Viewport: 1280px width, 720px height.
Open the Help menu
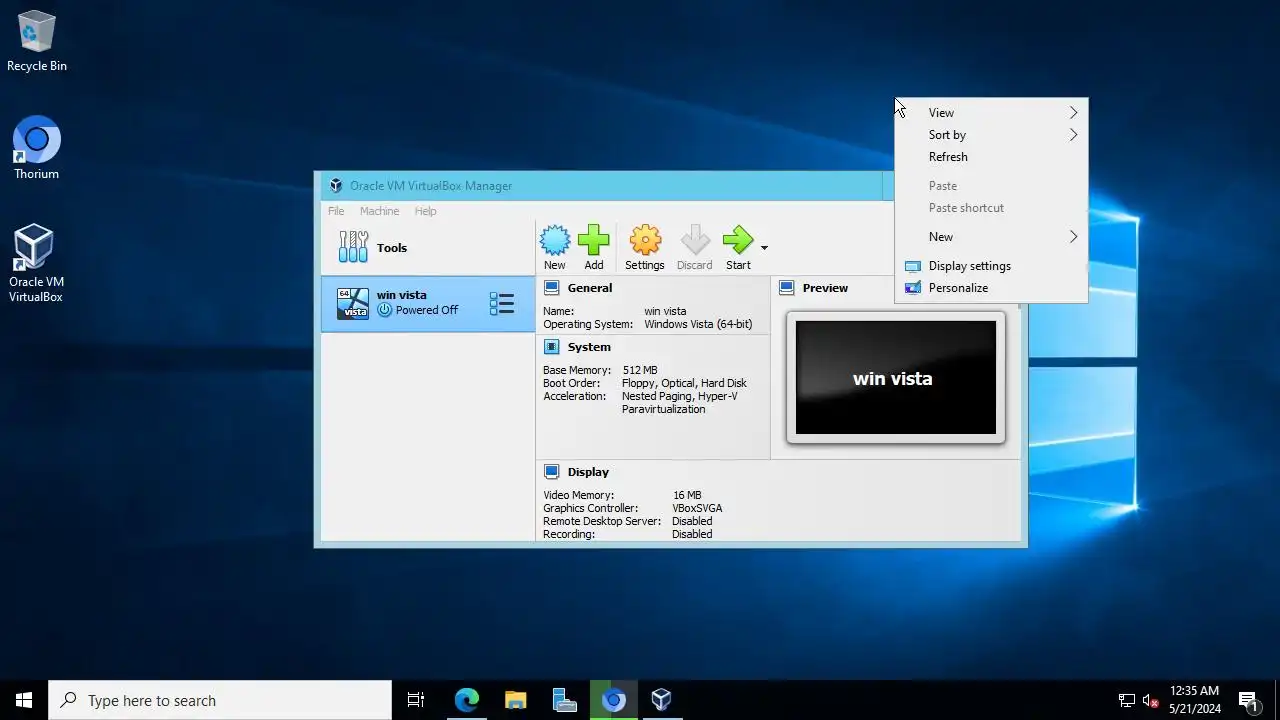pyautogui.click(x=425, y=211)
